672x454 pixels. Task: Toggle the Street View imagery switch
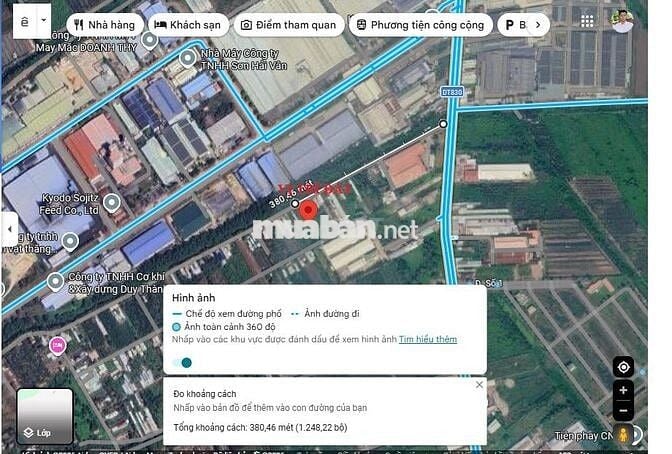[182, 363]
